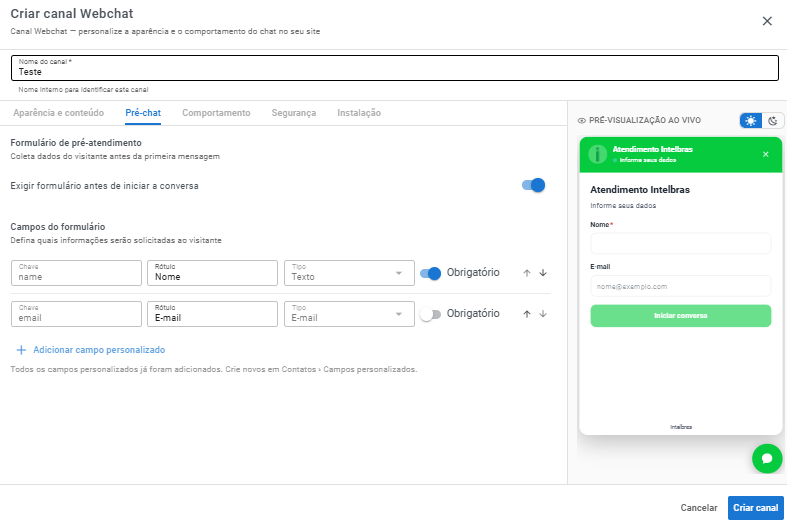Image resolution: width=787 pixels, height=524 pixels.
Task: Click the Campos do formulário heading
Action: (x=58, y=227)
